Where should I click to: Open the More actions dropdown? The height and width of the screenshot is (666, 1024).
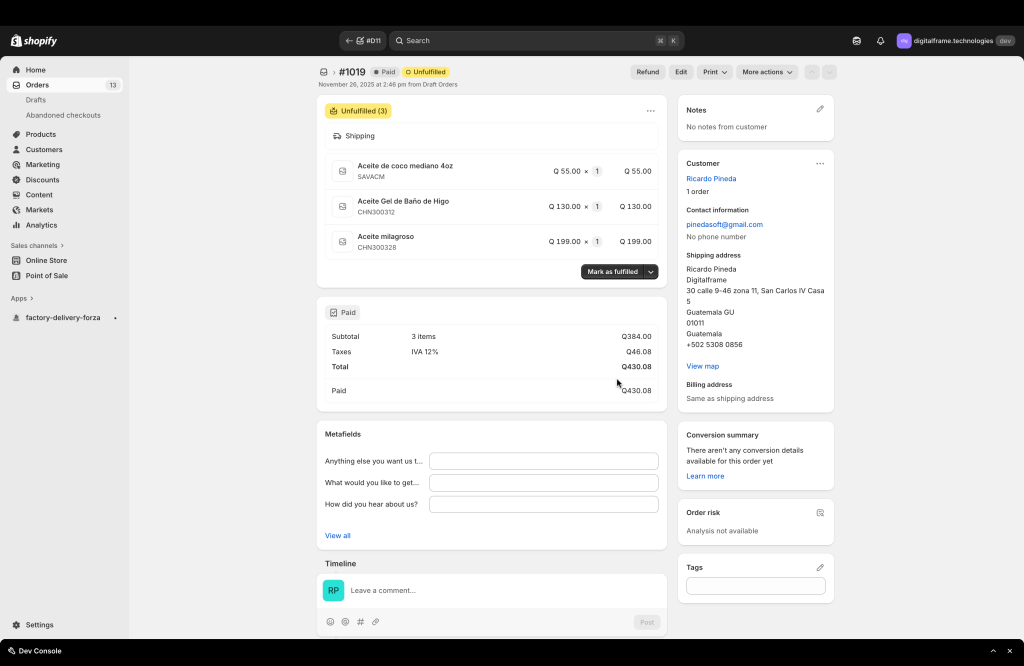(x=767, y=72)
